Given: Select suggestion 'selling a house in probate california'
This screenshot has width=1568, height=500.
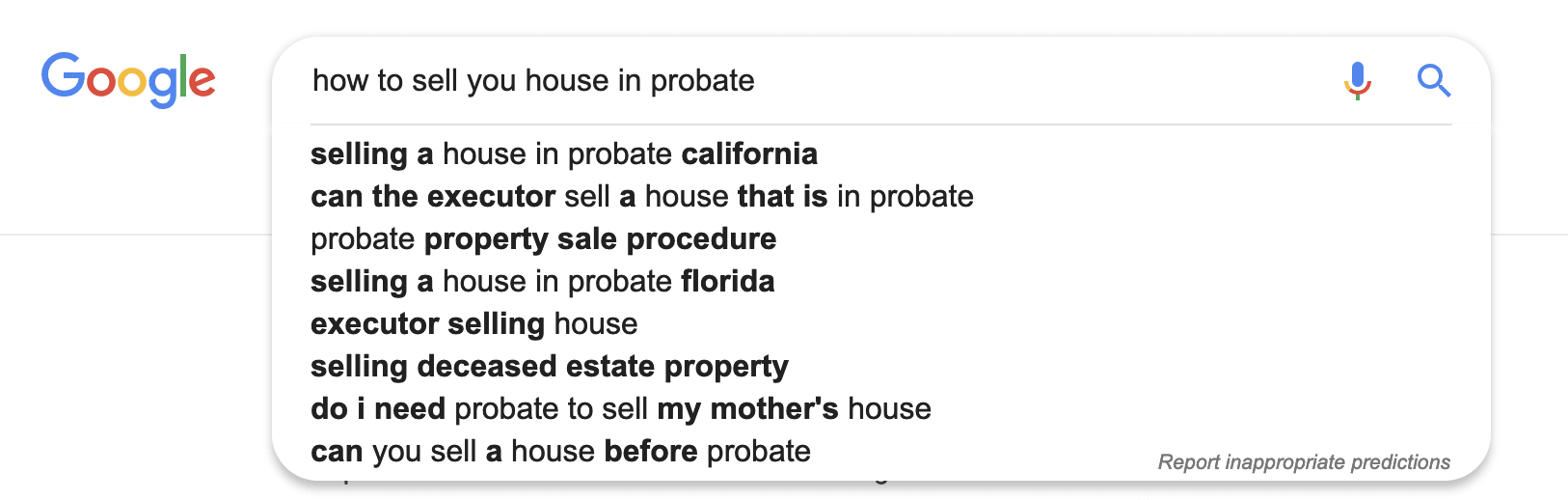Looking at the screenshot, I should (x=880, y=154).
